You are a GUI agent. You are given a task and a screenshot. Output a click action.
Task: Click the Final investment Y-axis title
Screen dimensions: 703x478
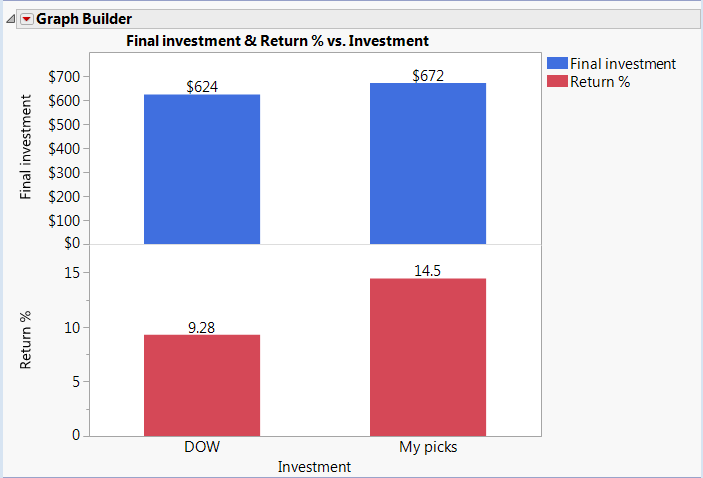[25, 147]
